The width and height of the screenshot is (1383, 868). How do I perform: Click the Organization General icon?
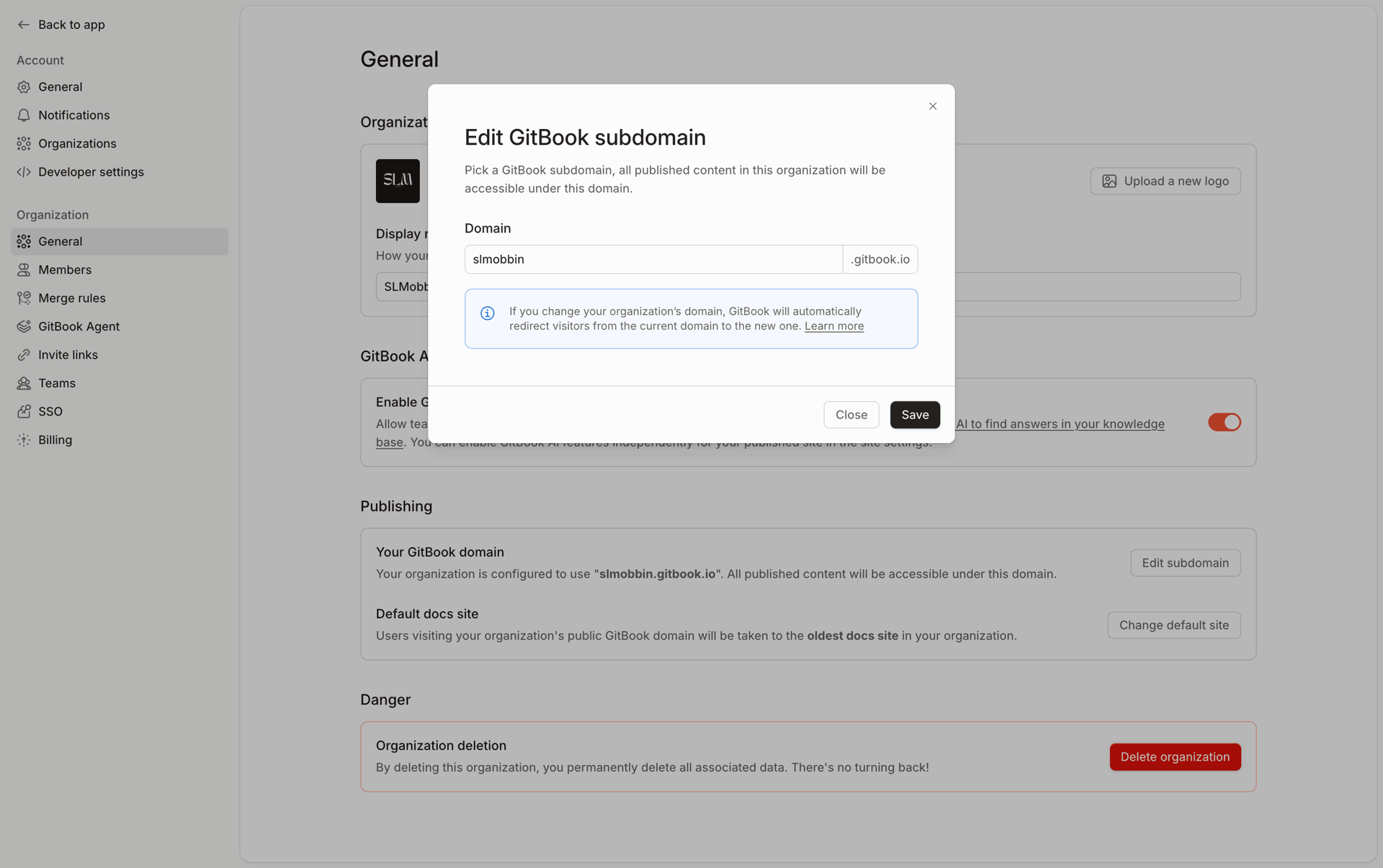tap(24, 241)
